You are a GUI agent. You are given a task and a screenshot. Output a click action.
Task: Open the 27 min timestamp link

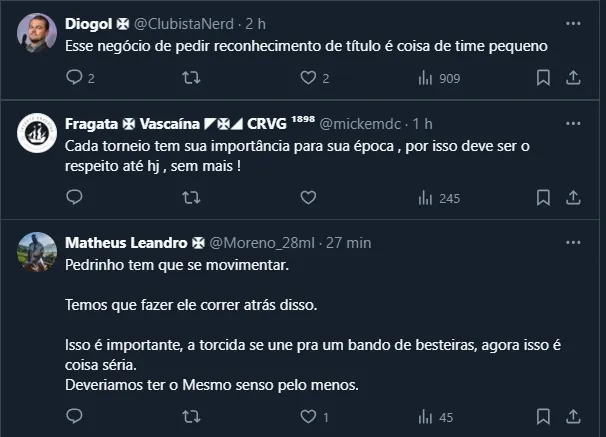pyautogui.click(x=351, y=243)
